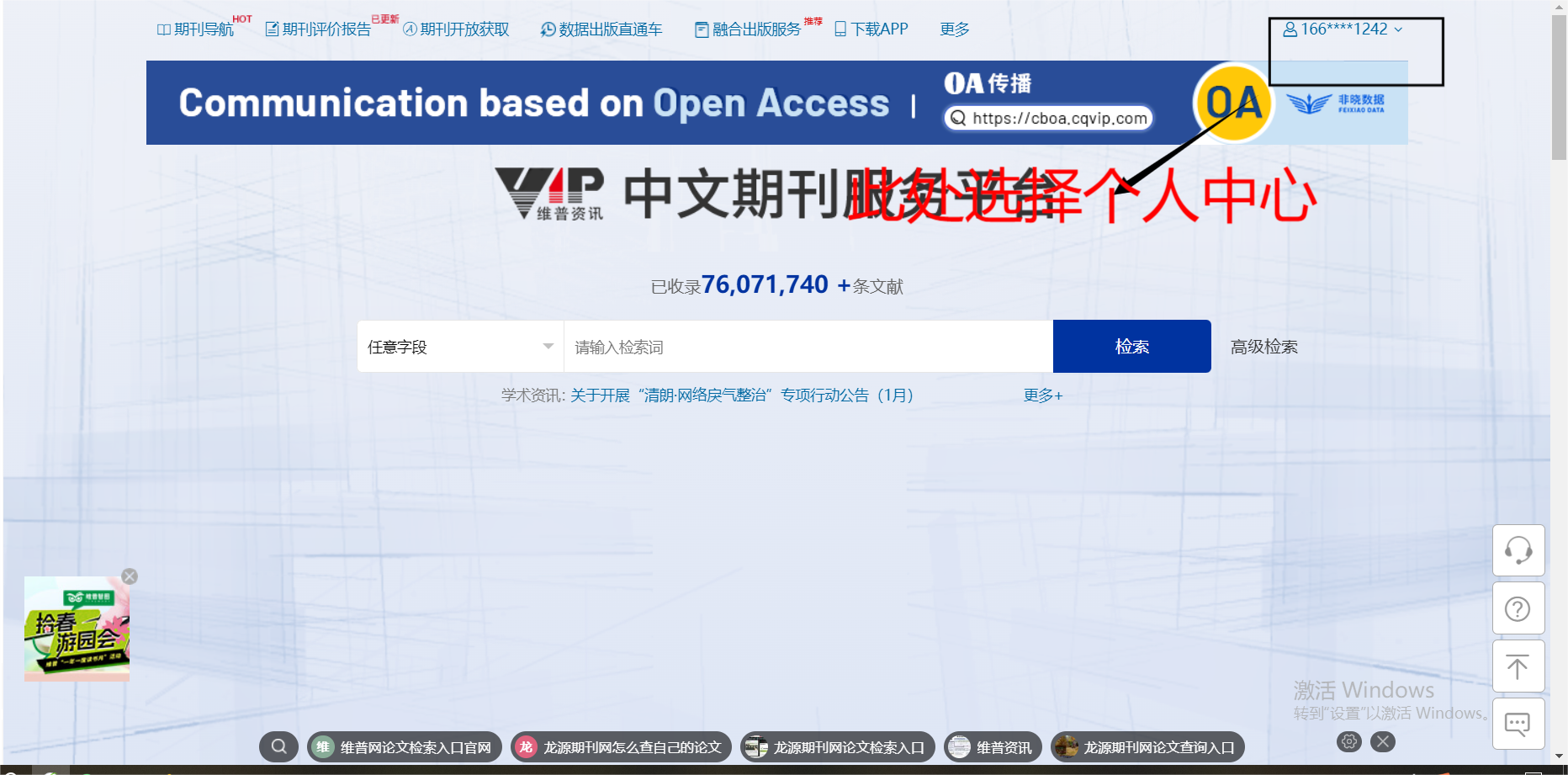
Task: Click the 76,071,740 article count text
Action: (x=765, y=285)
